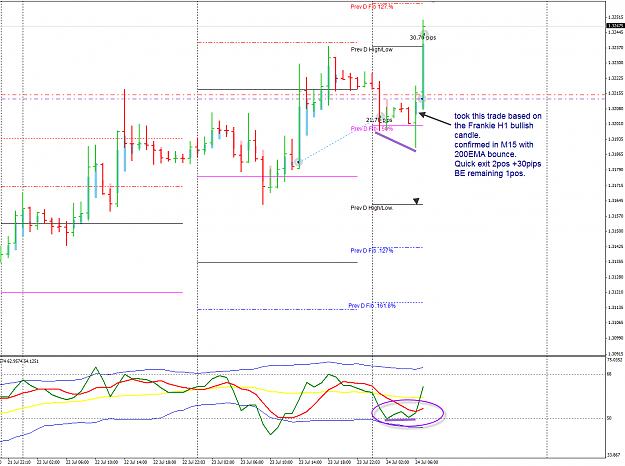Click the '22 Jul 02:00' time axis label
Viewport: 625px width, 466px height.
tap(48, 462)
